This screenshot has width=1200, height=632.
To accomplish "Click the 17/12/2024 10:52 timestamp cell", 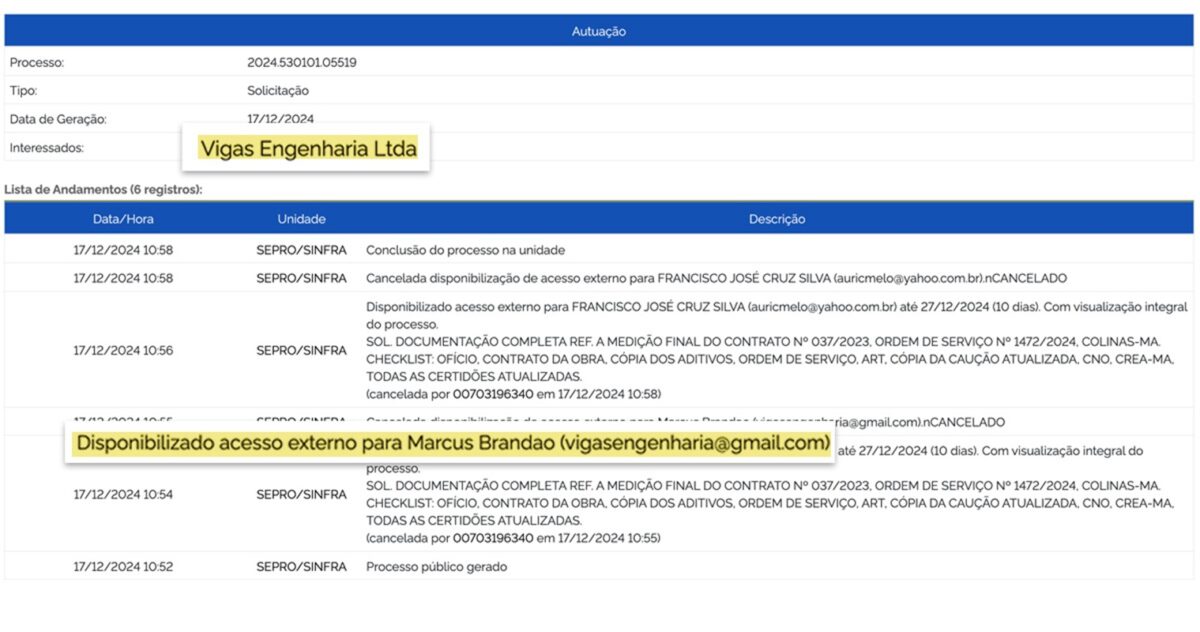I will point(123,567).
